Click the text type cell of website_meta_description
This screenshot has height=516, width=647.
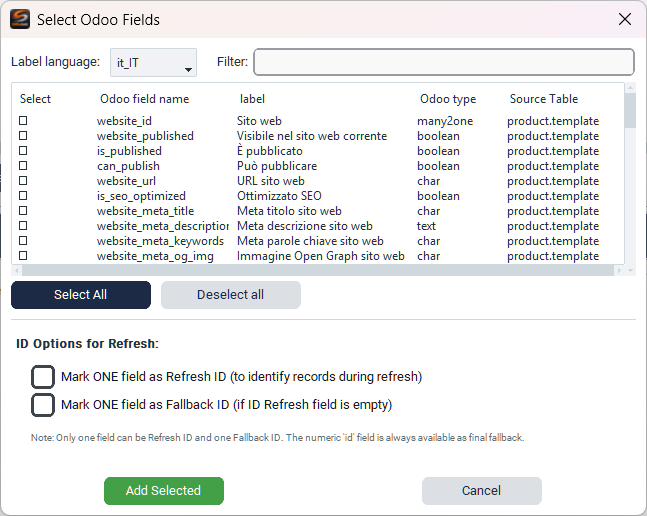(x=426, y=226)
